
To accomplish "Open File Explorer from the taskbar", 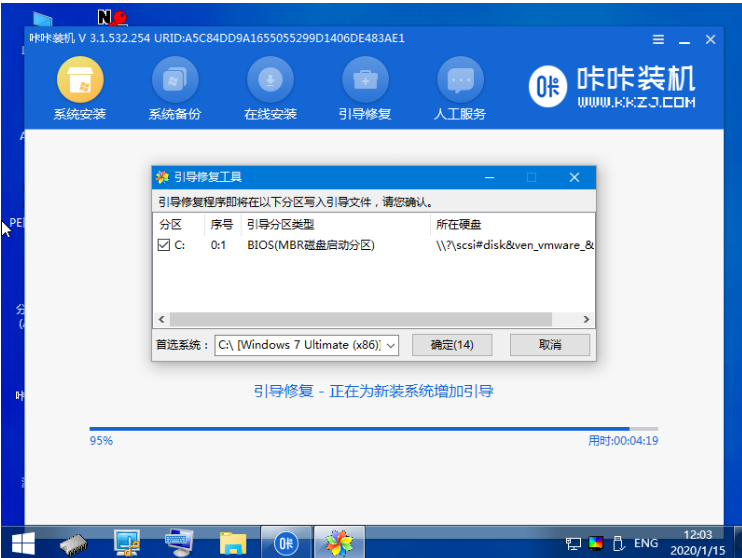I will click(233, 543).
